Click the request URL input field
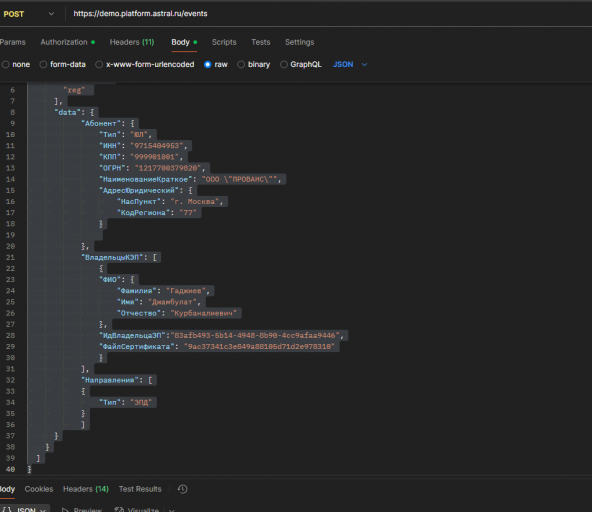Image resolution: width=592 pixels, height=512 pixels. [x=328, y=14]
